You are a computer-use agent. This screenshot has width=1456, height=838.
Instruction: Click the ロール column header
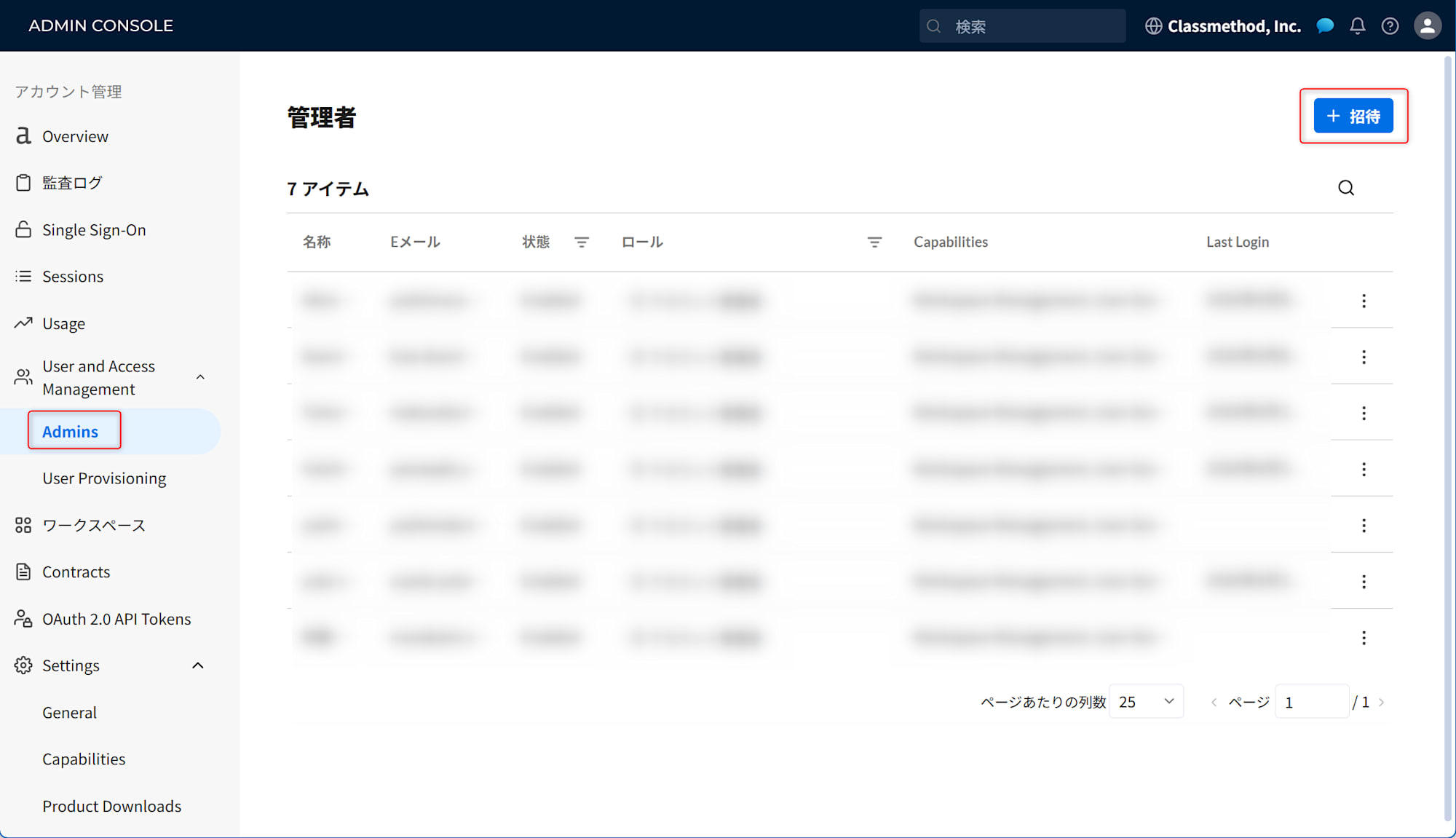point(642,242)
